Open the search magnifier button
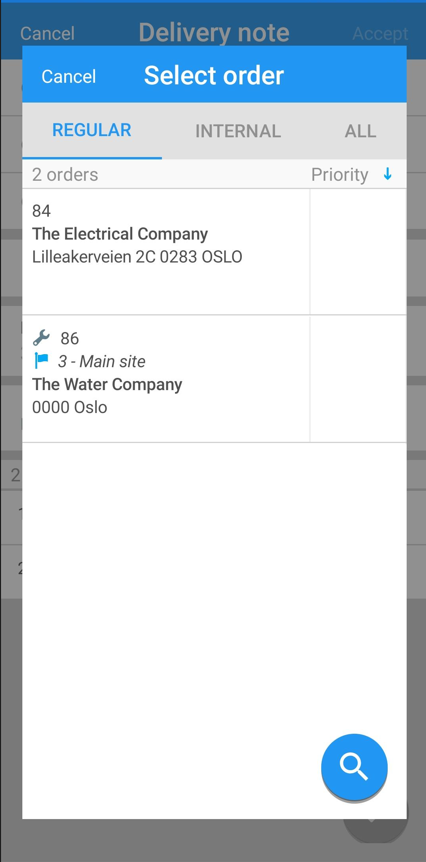Image resolution: width=426 pixels, height=862 pixels. 354,766
